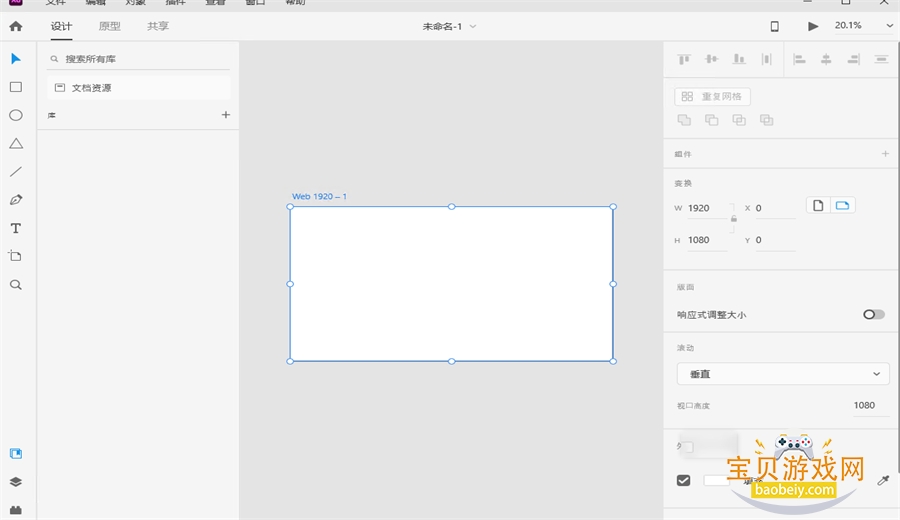Select the Line tool
Image resolution: width=900 pixels, height=520 pixels.
[x=16, y=172]
